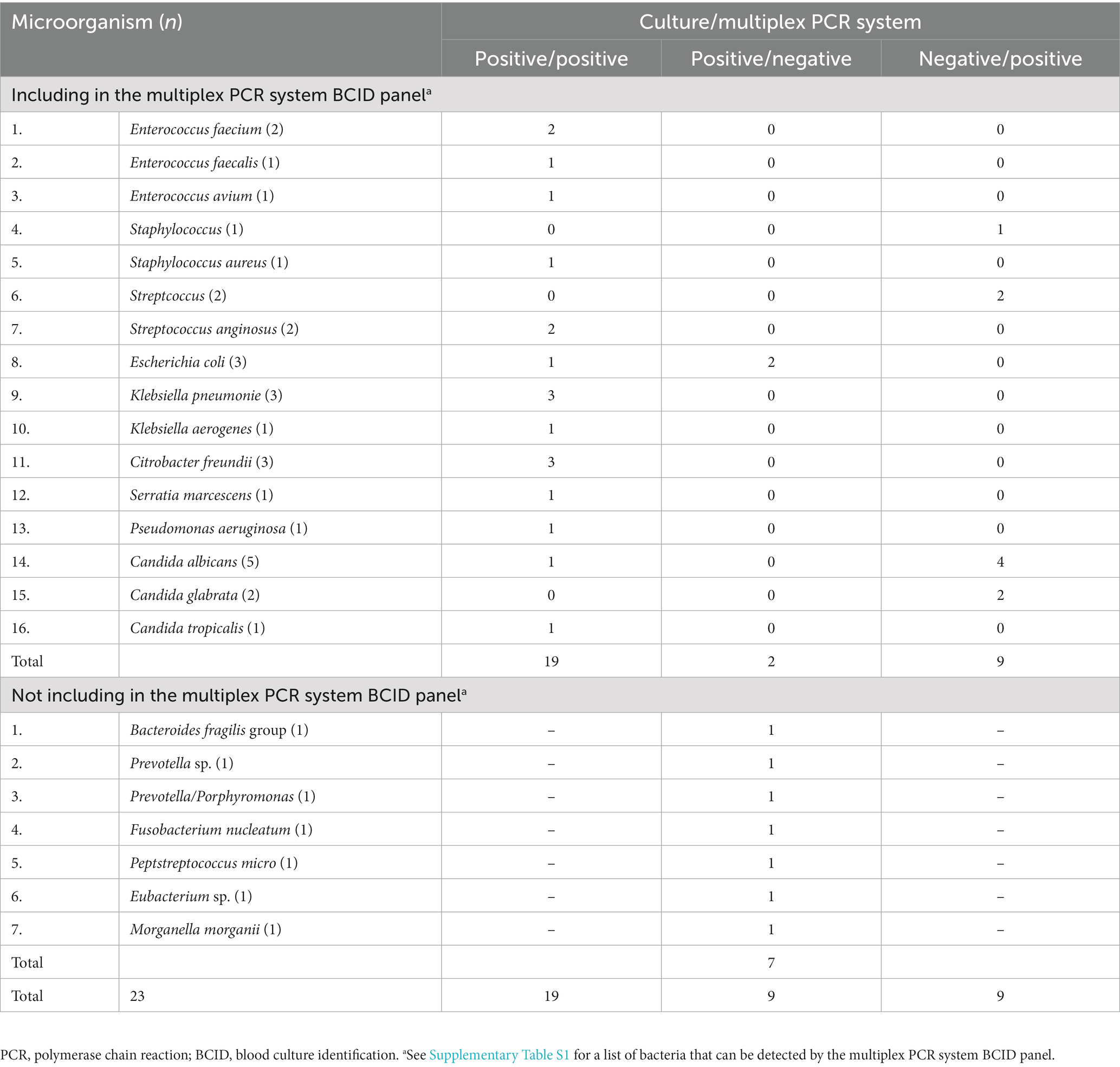Click the Positive/positive value 3 for Citrobacter freundii
This screenshot has width=1120, height=1067.
551,462
